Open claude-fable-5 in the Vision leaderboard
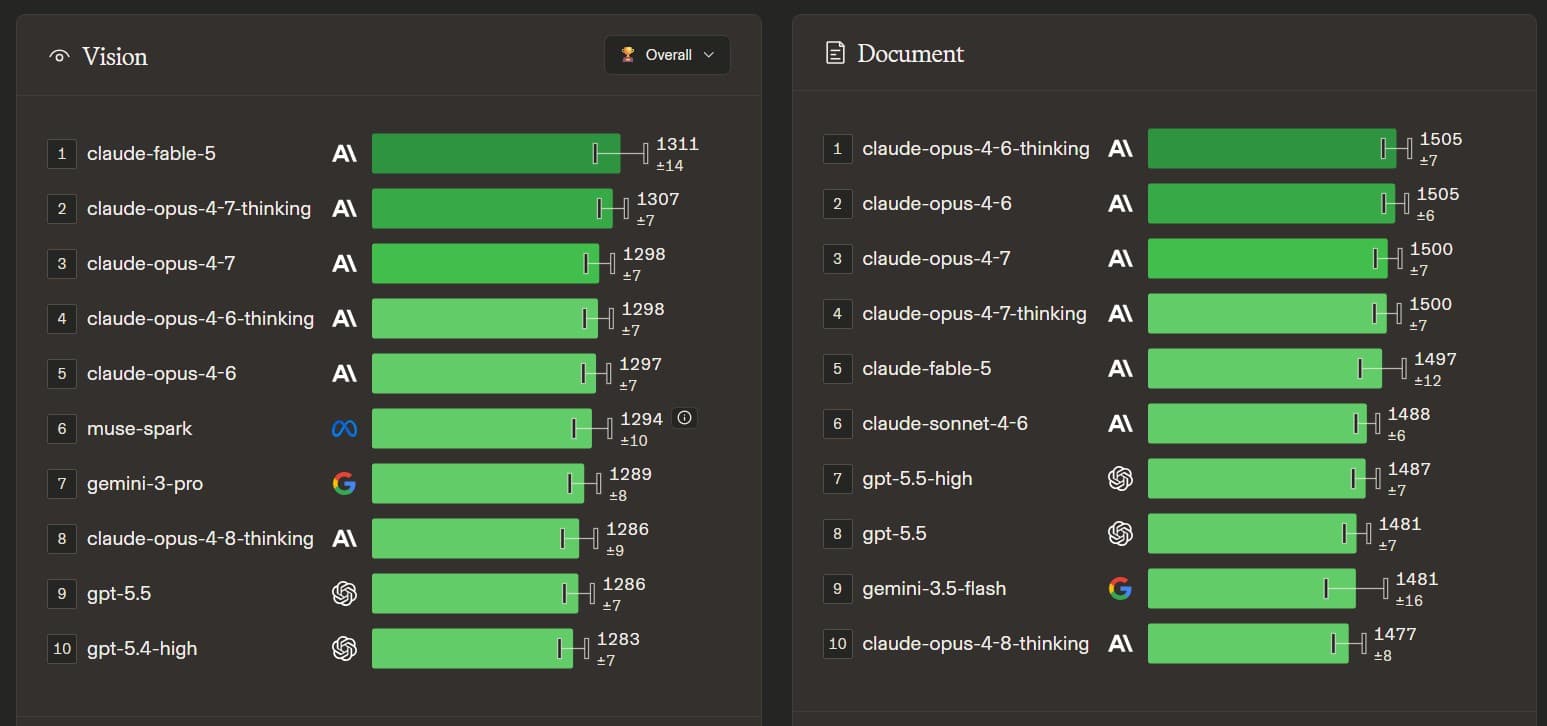 pos(151,154)
